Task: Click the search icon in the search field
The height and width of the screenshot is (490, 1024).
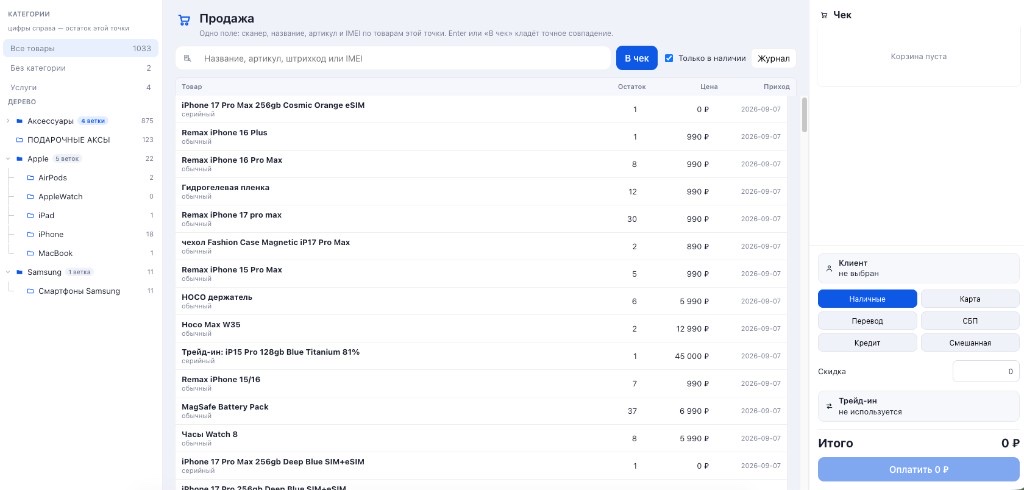Action: point(187,58)
